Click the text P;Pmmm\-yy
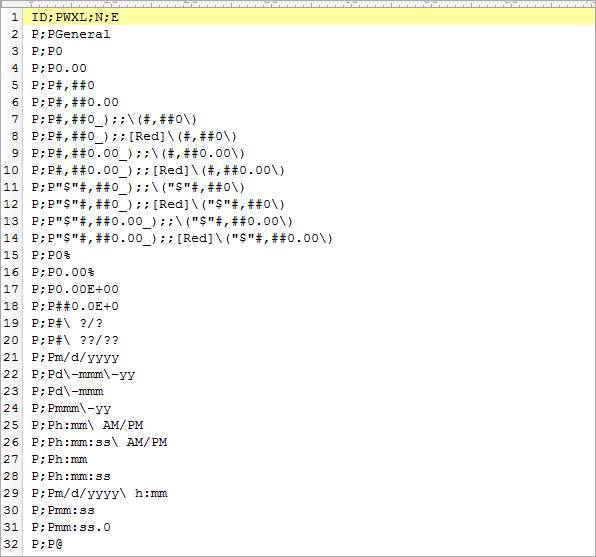 point(71,408)
